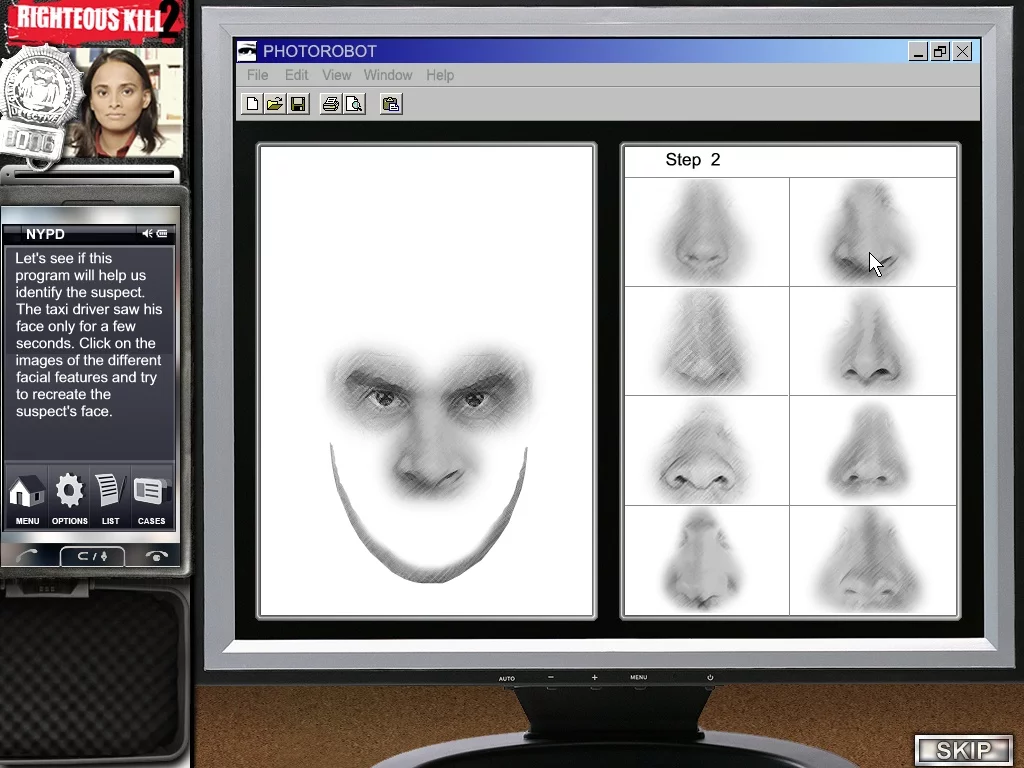Open the File menu

257,75
